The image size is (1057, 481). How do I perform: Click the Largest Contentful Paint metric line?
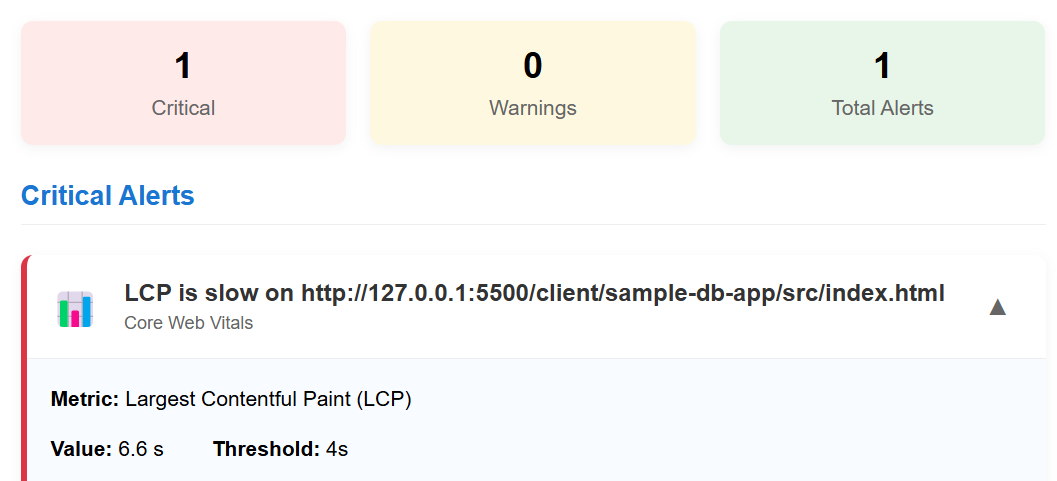tap(231, 399)
